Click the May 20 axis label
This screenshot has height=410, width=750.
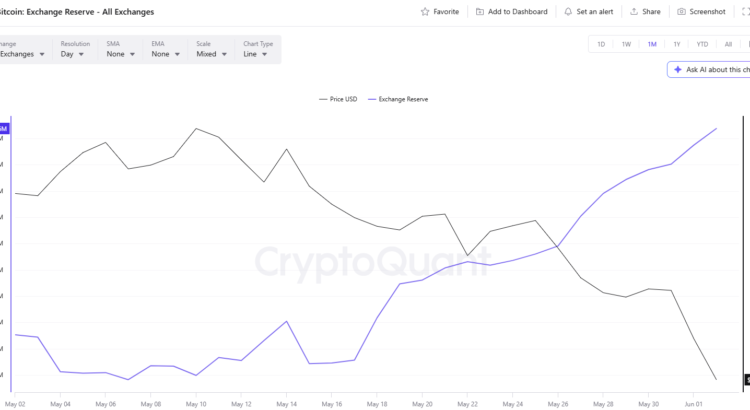click(422, 404)
